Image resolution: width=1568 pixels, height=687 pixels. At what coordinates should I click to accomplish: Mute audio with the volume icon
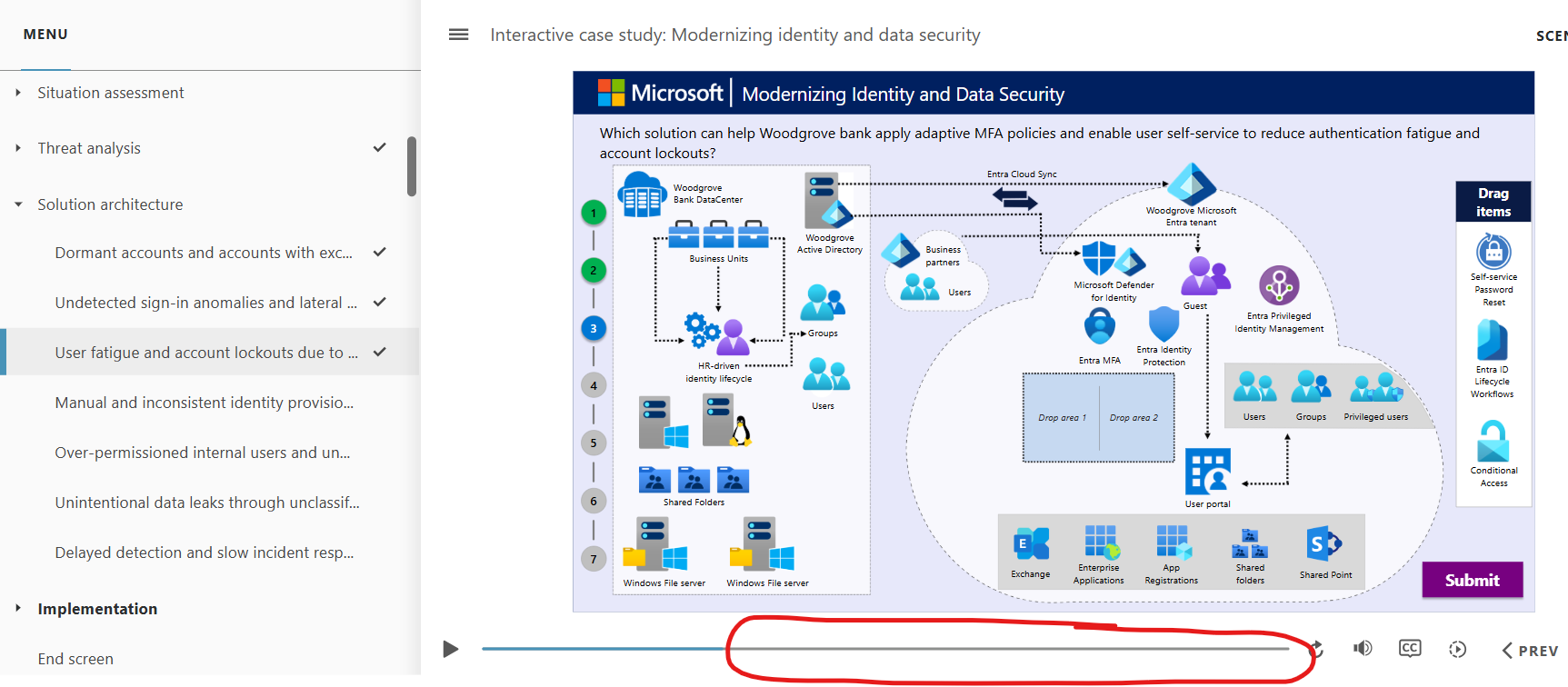click(1363, 648)
